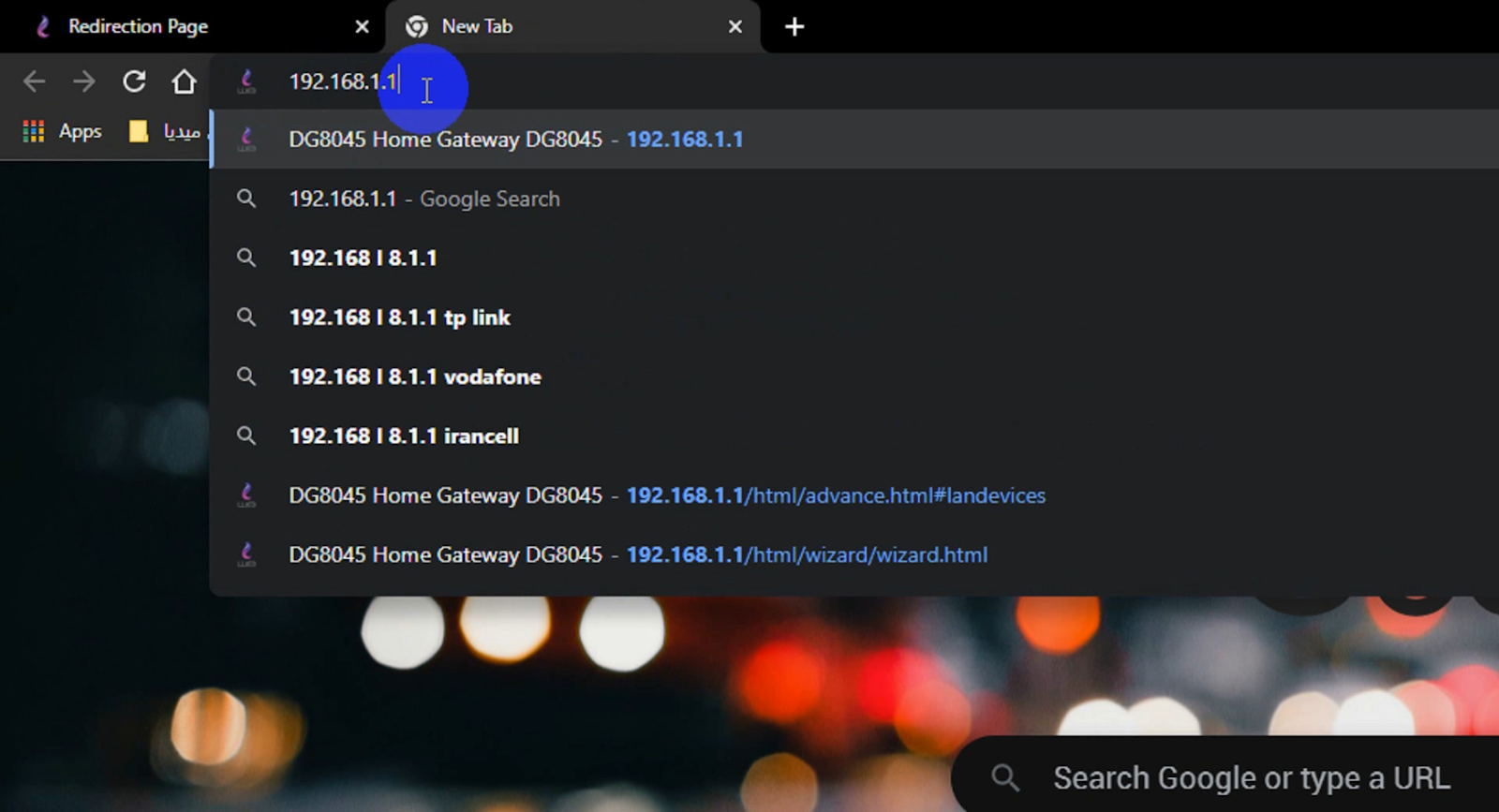Switch to the Redirection Page tab
Image resolution: width=1499 pixels, height=812 pixels.
pos(192,26)
